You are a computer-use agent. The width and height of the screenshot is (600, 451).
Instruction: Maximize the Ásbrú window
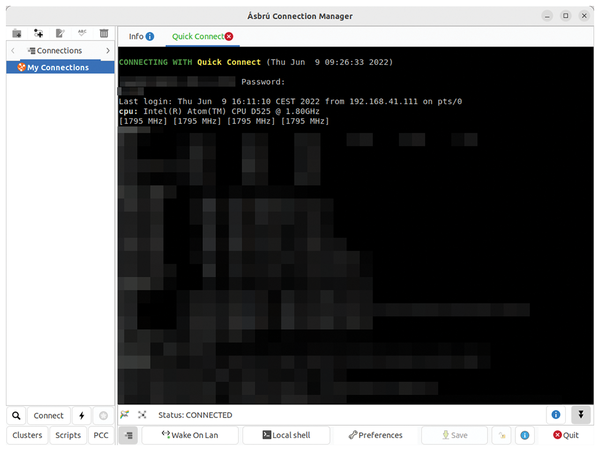point(566,16)
